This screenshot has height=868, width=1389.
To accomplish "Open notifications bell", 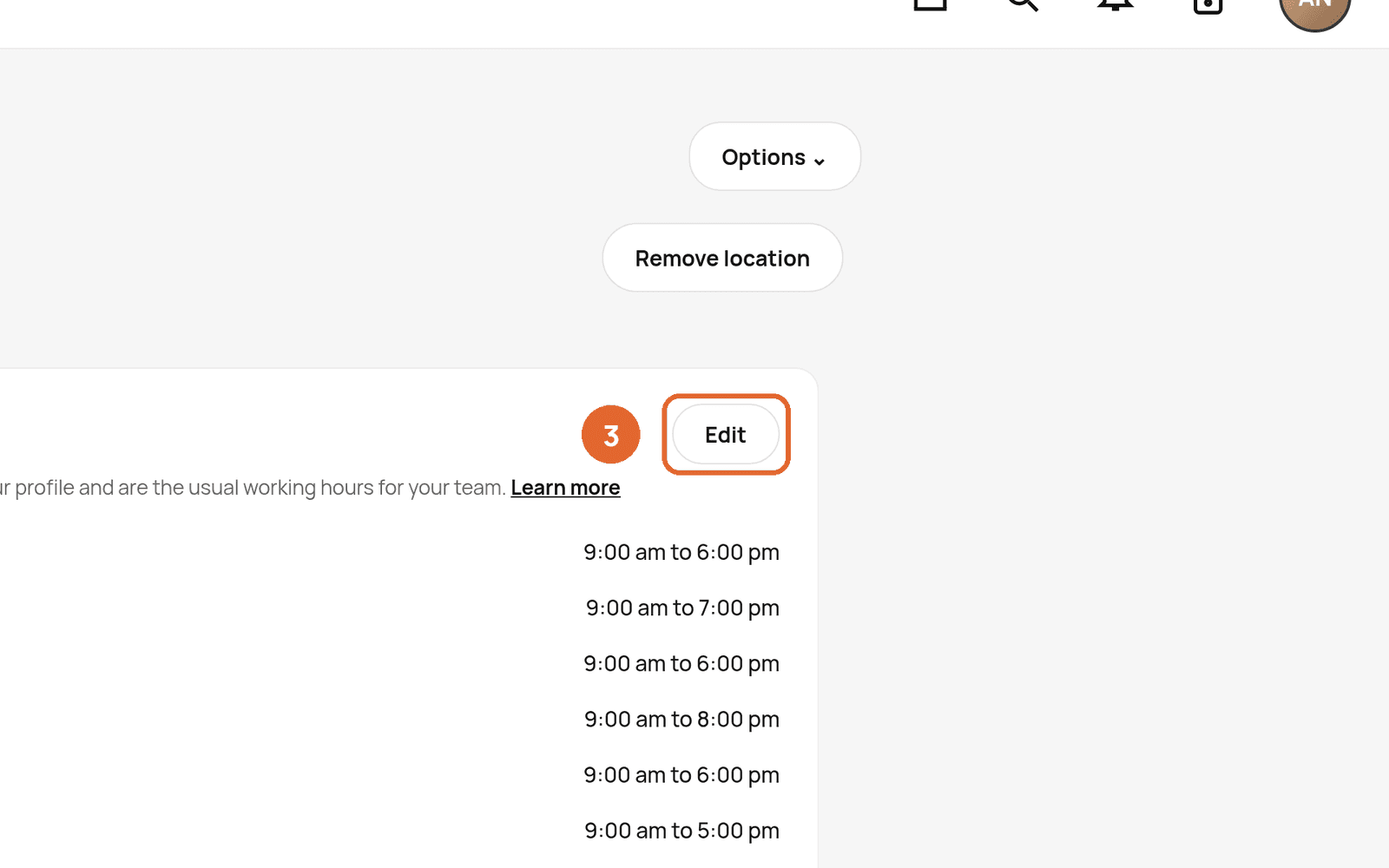I will click(x=1116, y=4).
